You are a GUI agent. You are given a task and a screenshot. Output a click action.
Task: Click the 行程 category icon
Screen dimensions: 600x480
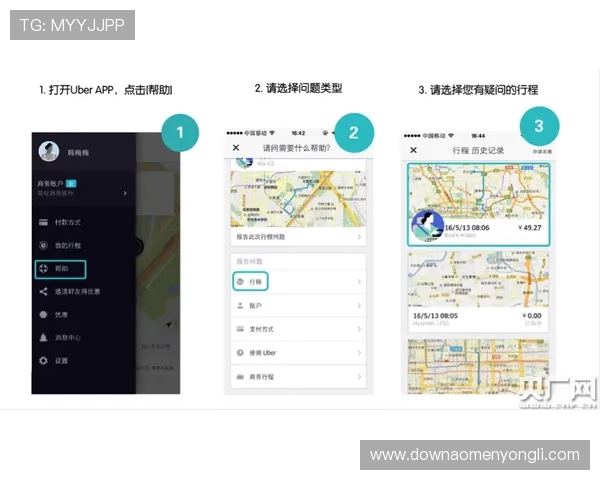240,282
